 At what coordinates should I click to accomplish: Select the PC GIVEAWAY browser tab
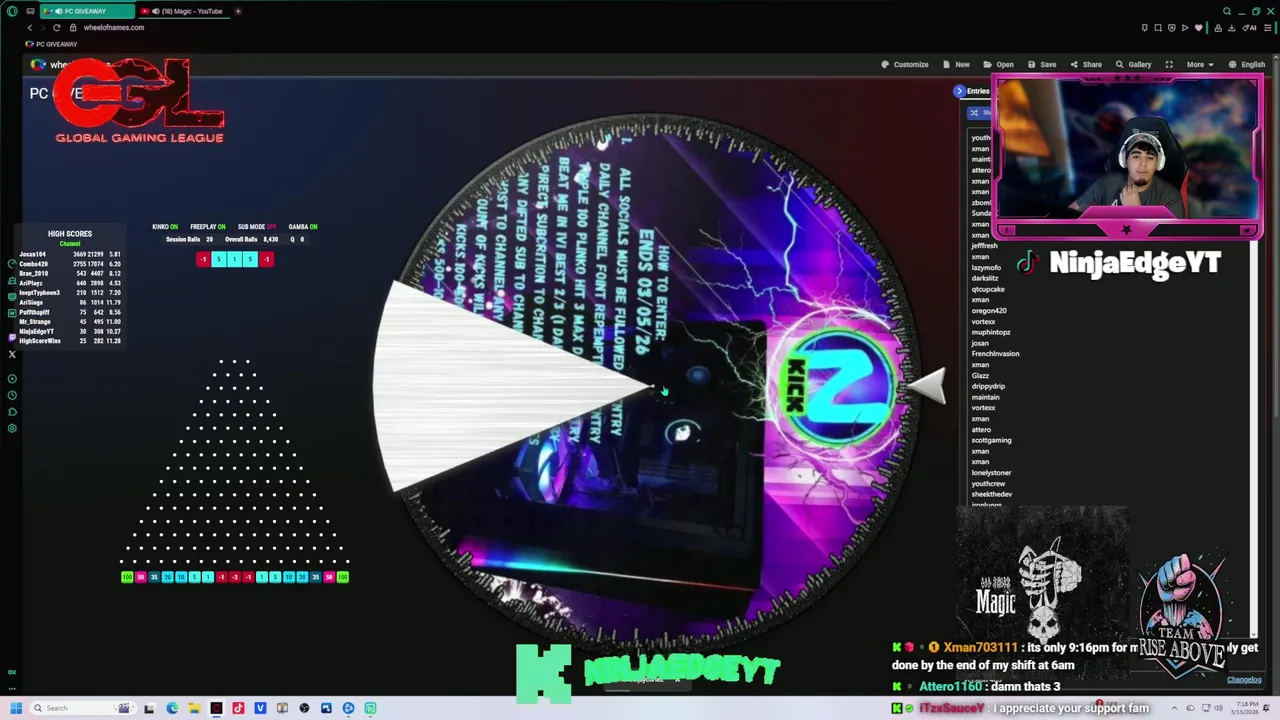(x=87, y=11)
